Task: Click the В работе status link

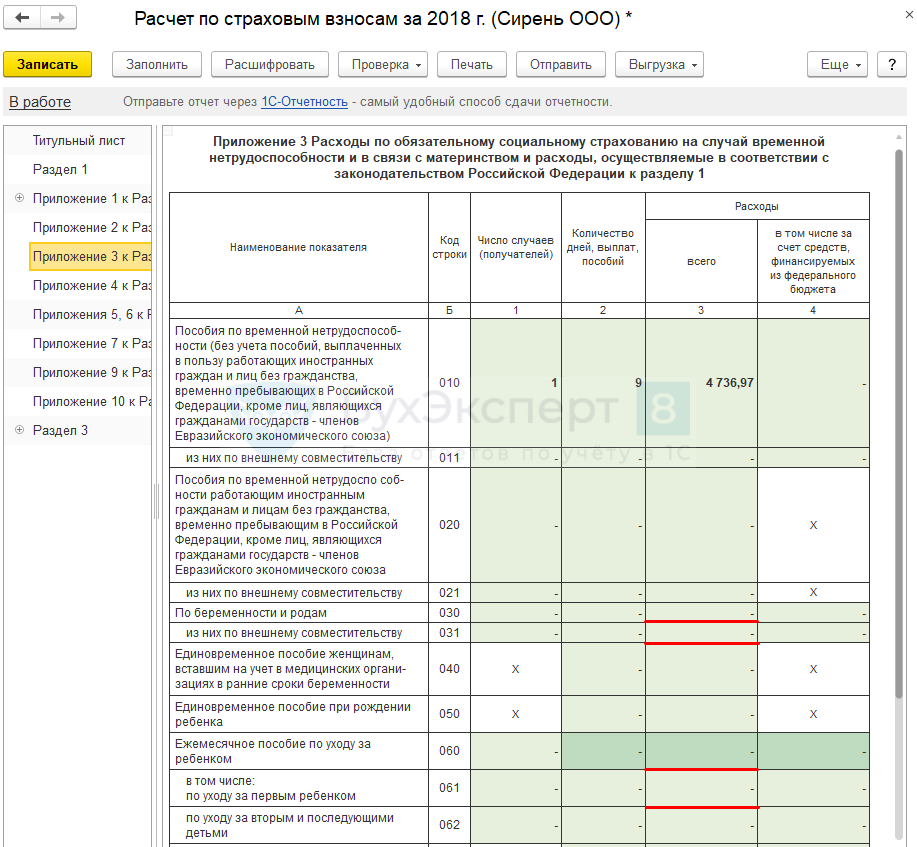Action: pos(40,102)
